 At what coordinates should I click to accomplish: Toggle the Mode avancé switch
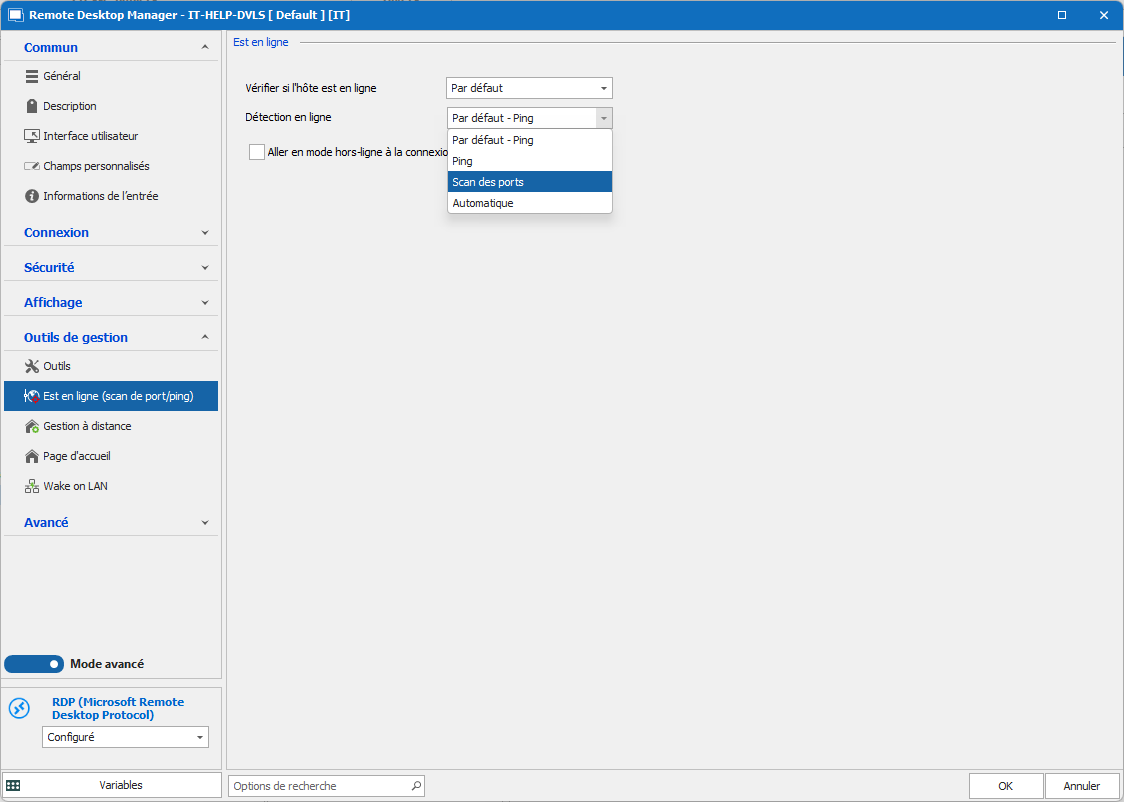(x=34, y=664)
